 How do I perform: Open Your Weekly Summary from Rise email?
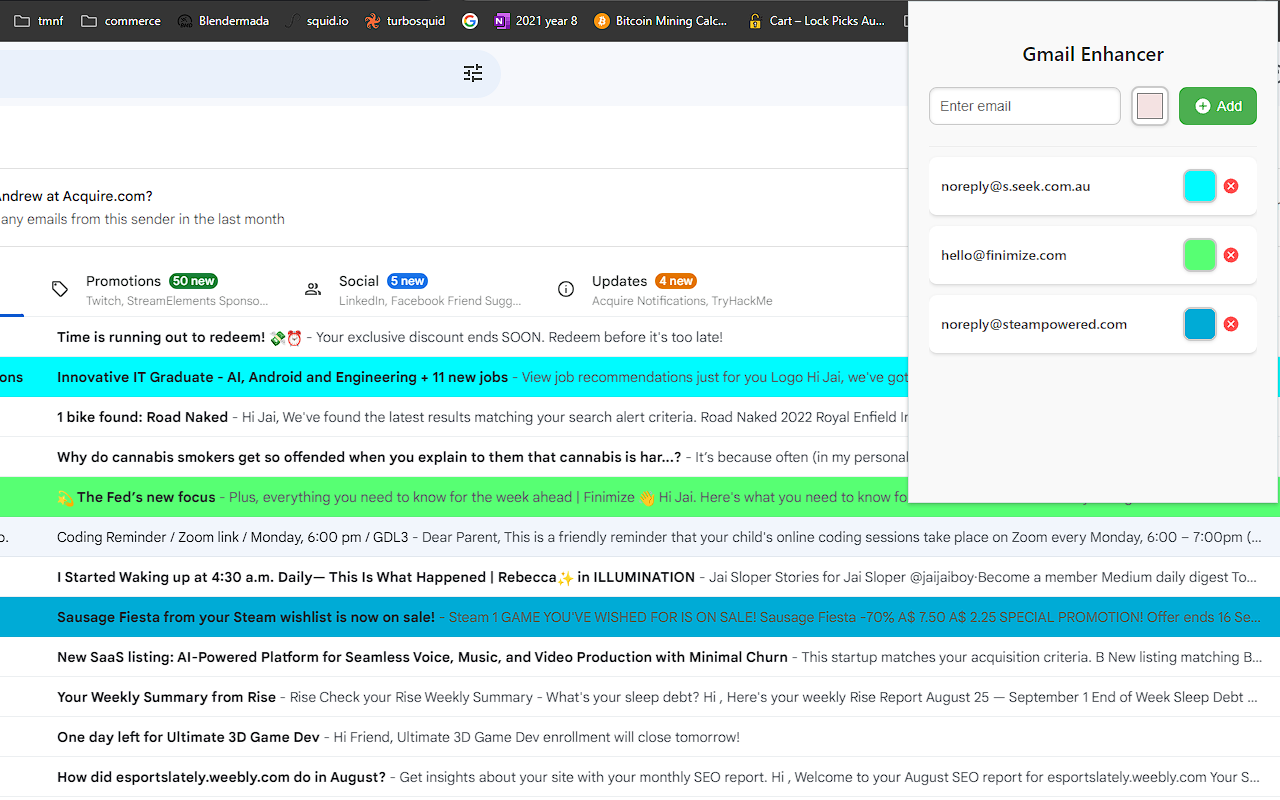point(640,697)
